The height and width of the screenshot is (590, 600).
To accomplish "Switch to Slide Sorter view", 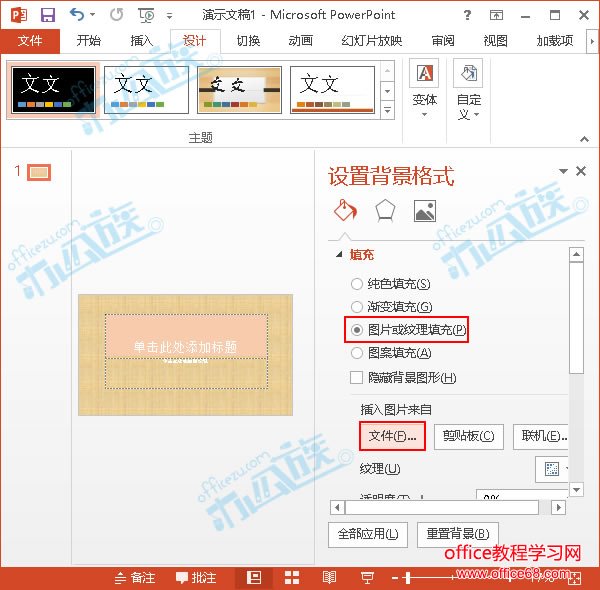I will (x=292, y=578).
